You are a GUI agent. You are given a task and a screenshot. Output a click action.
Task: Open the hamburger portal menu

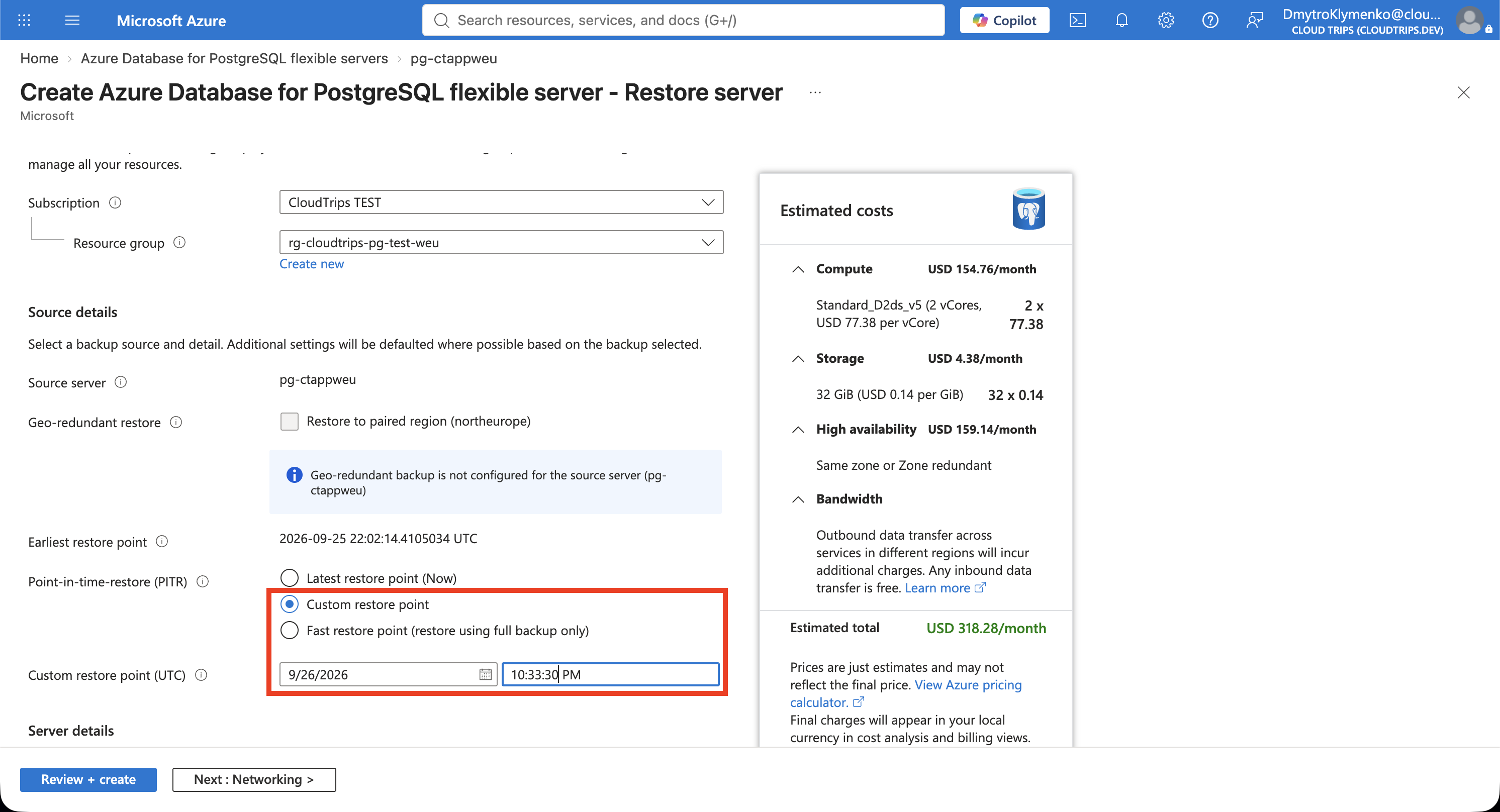pos(72,21)
